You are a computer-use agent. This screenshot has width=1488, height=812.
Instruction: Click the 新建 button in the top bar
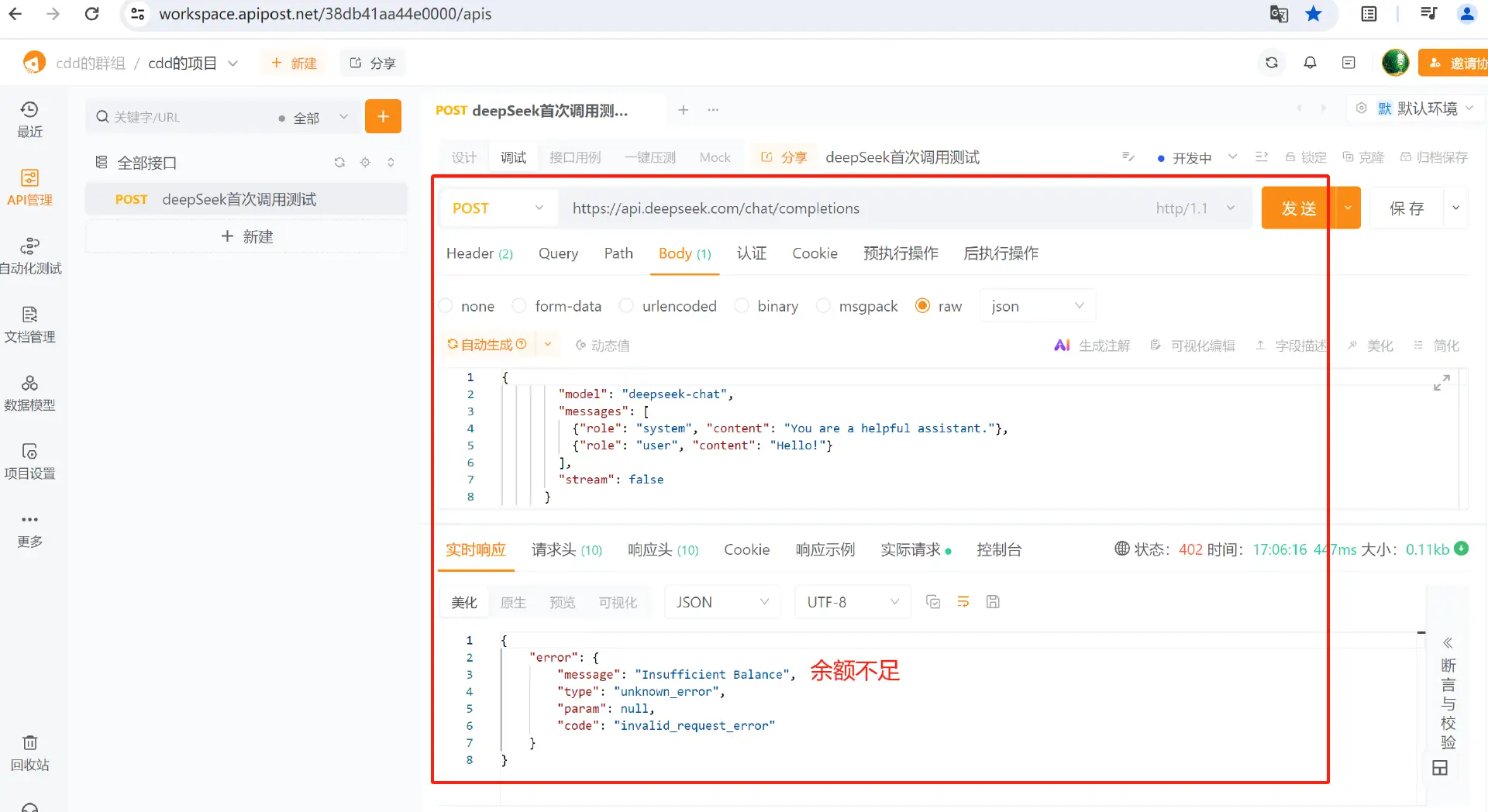(294, 63)
